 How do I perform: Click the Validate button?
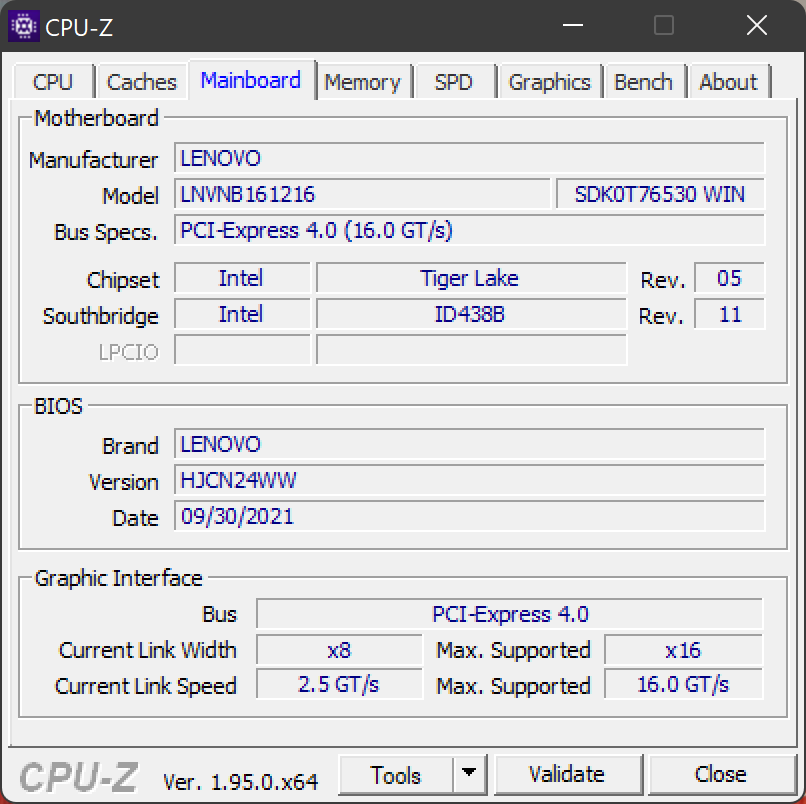click(568, 775)
